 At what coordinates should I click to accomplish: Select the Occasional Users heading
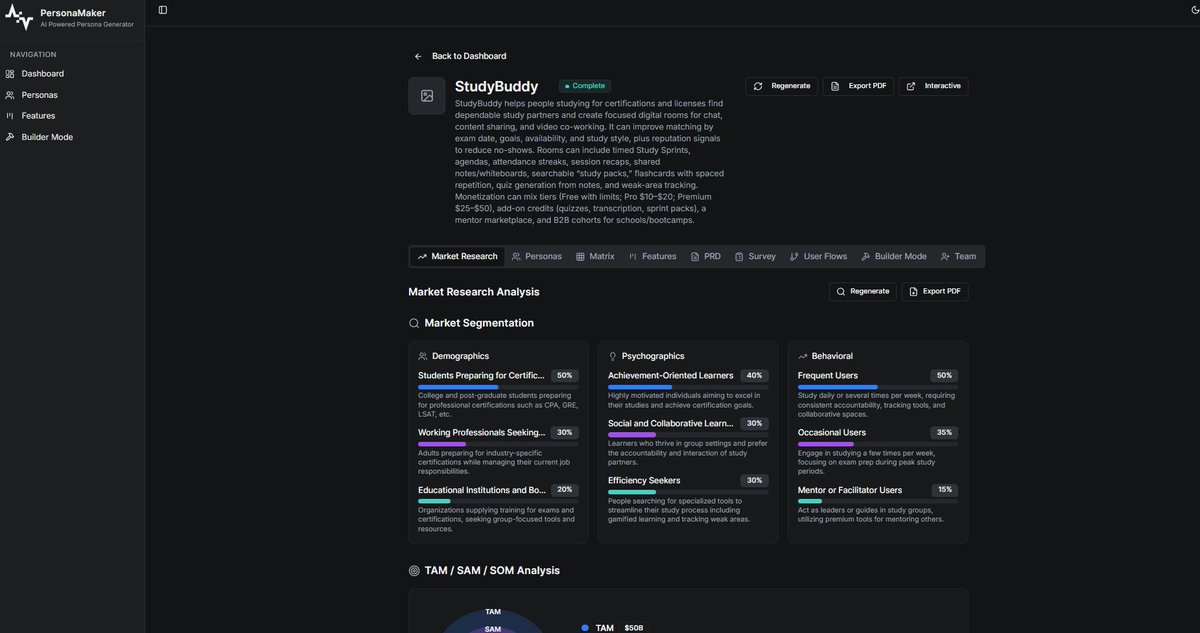832,433
